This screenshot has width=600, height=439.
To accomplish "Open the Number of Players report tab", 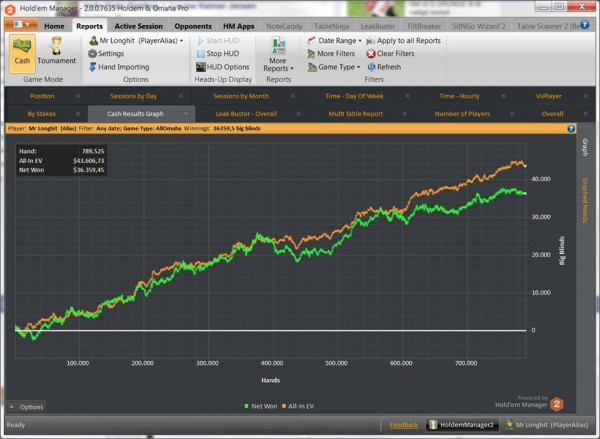I will tap(462, 114).
